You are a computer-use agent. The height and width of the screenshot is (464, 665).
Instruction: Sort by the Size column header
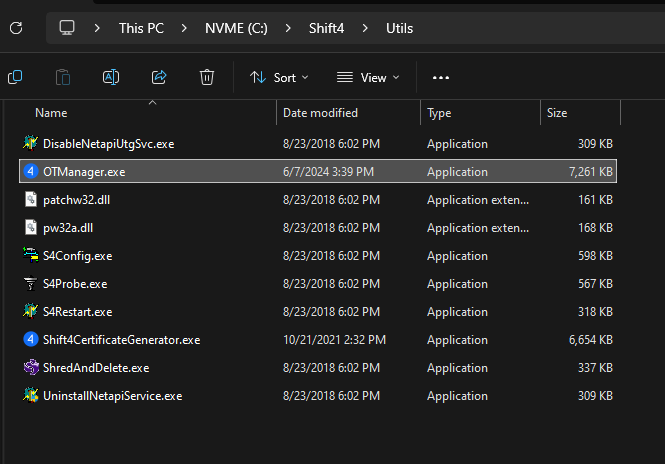coord(557,113)
